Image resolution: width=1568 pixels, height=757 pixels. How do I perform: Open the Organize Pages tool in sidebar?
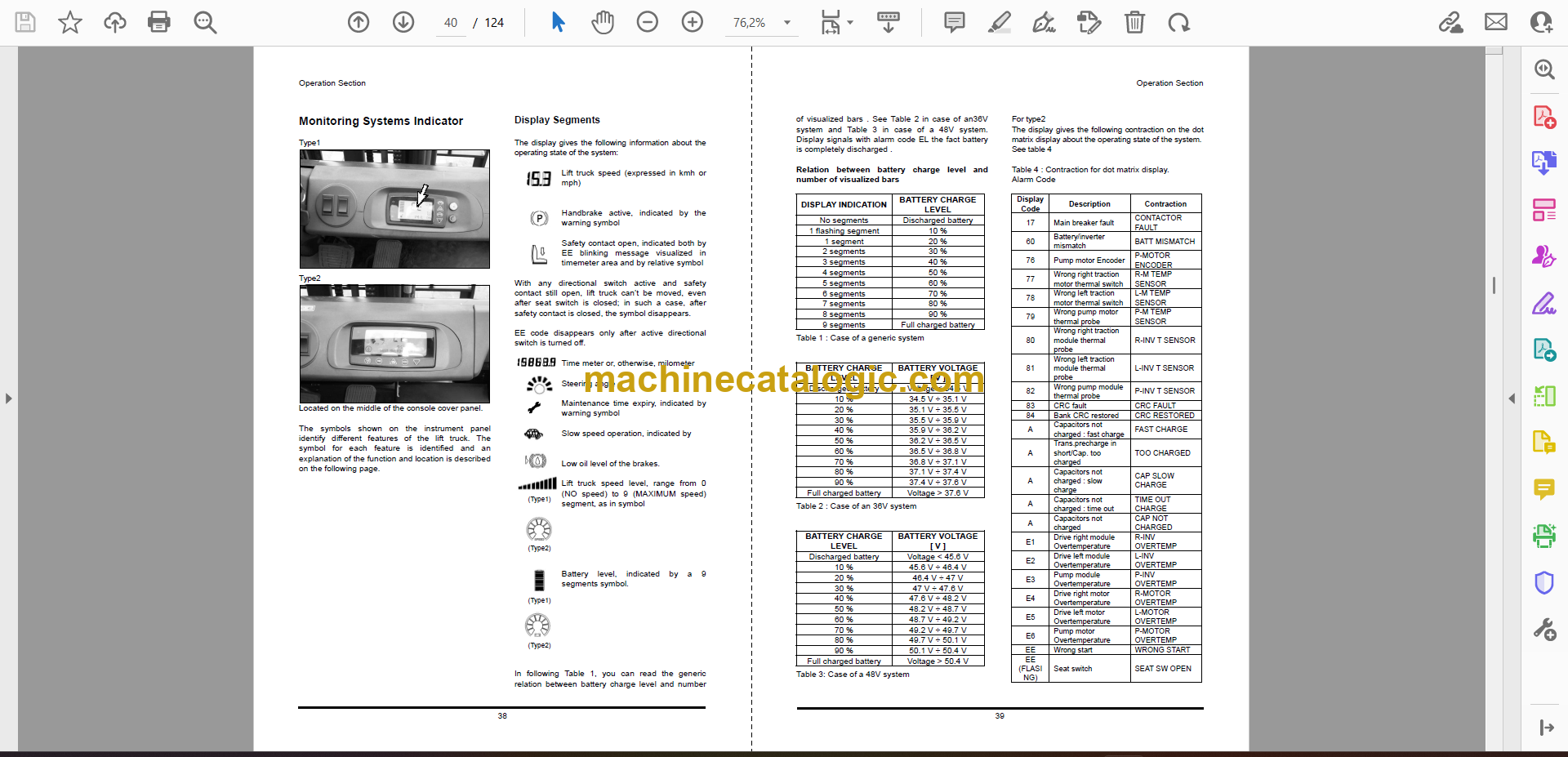[1543, 210]
